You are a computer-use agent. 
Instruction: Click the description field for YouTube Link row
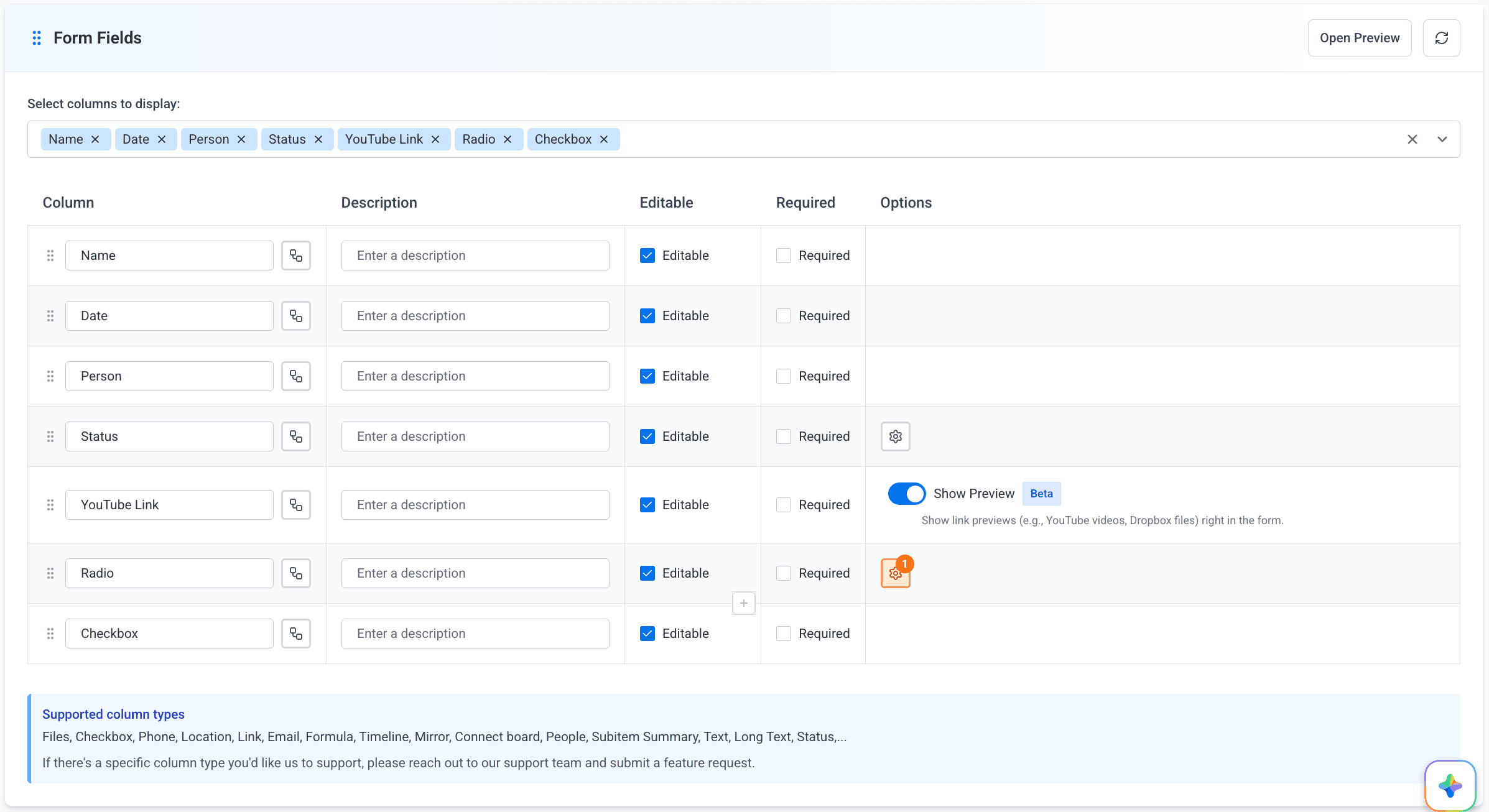pos(475,505)
